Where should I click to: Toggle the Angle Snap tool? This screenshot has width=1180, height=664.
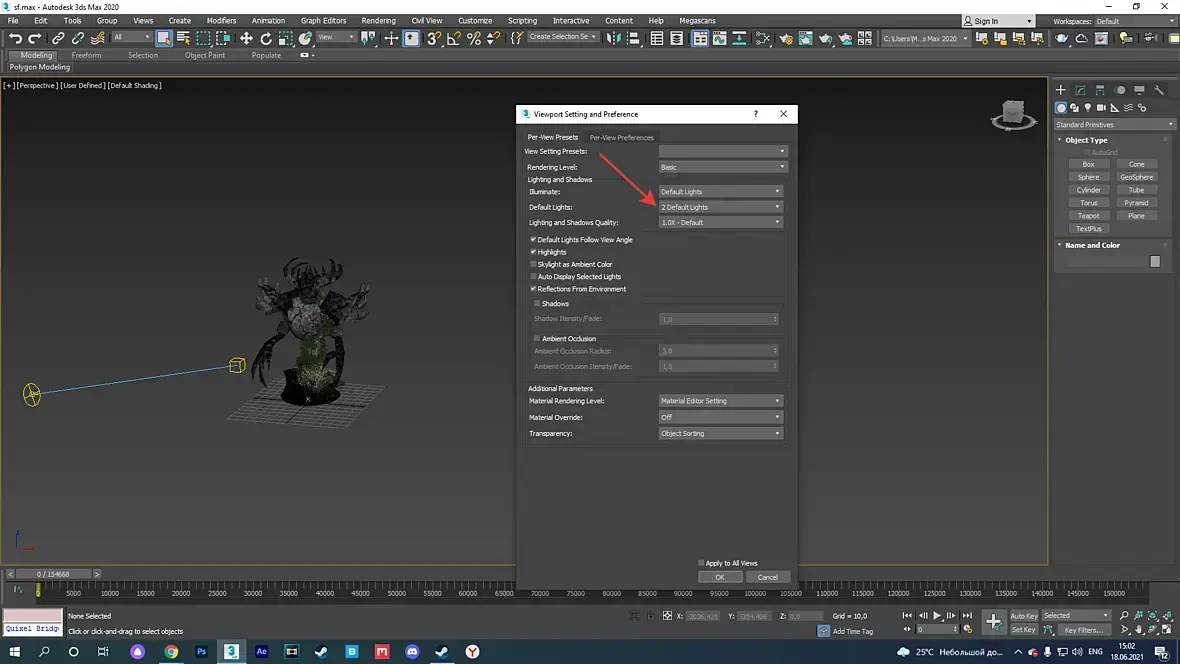click(x=454, y=38)
